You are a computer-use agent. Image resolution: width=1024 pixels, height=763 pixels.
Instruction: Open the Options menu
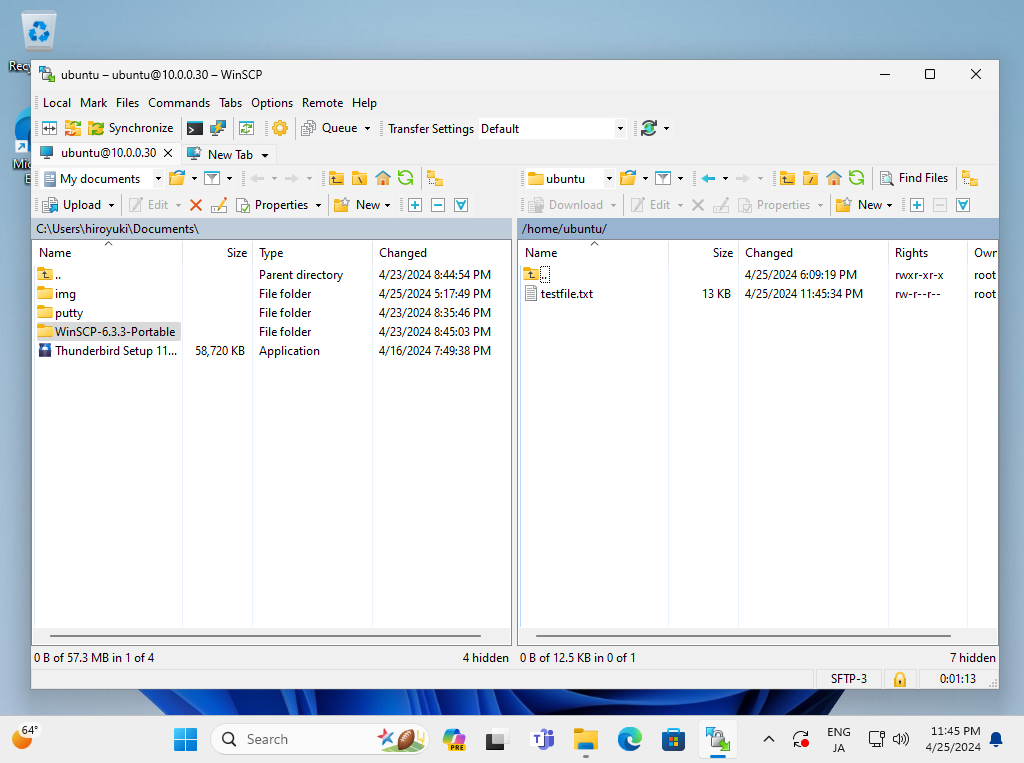pos(272,103)
